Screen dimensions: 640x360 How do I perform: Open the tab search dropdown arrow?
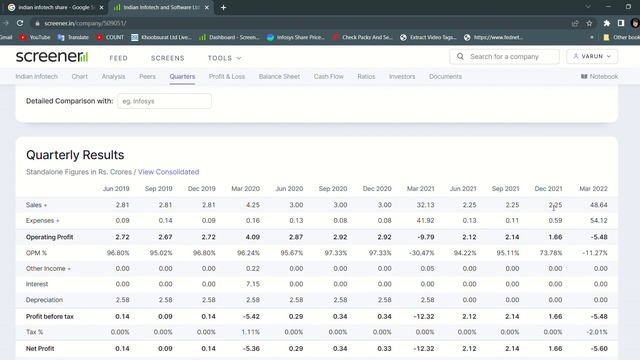pyautogui.click(x=588, y=7)
